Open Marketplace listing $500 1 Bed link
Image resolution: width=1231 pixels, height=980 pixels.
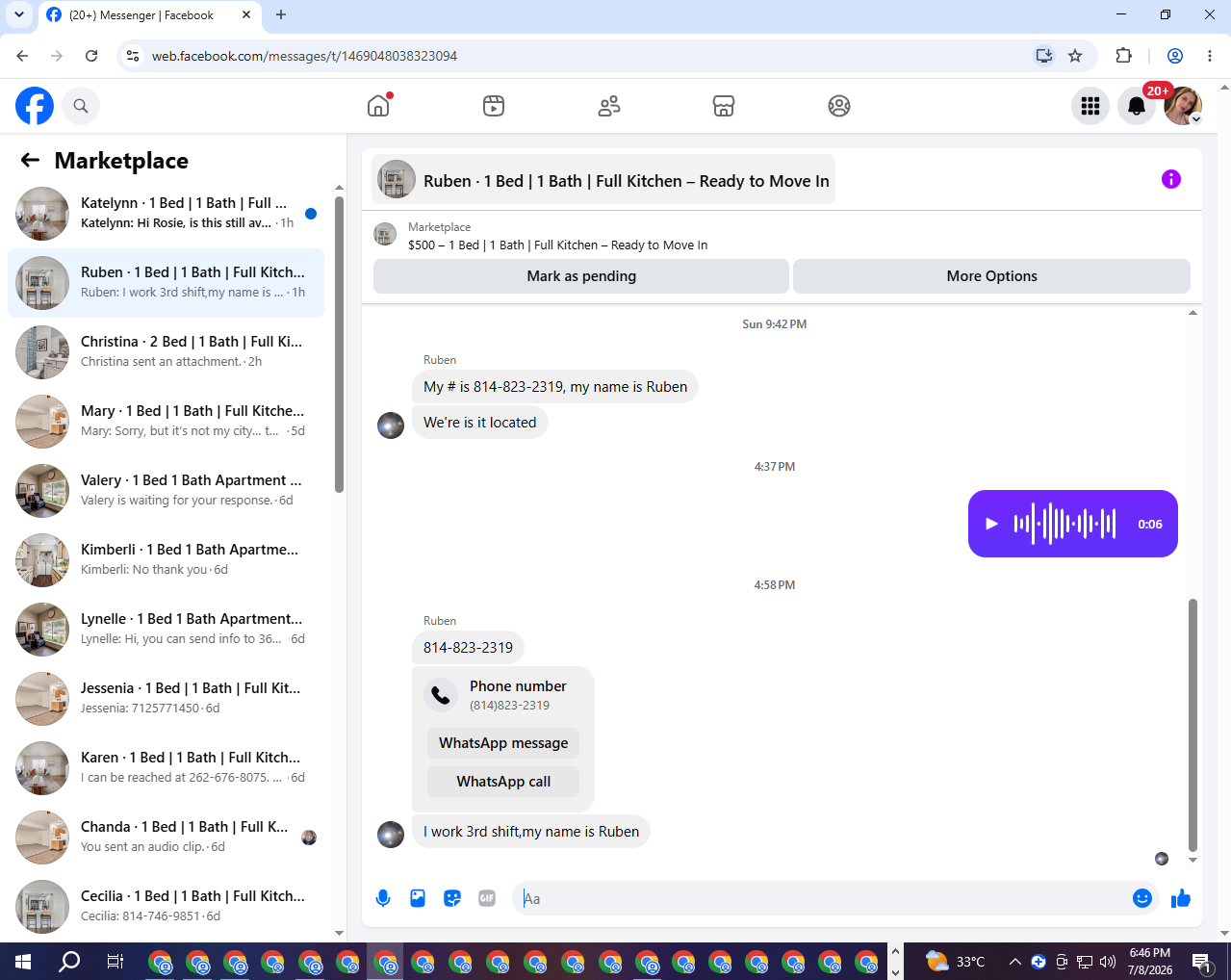pyautogui.click(x=557, y=245)
